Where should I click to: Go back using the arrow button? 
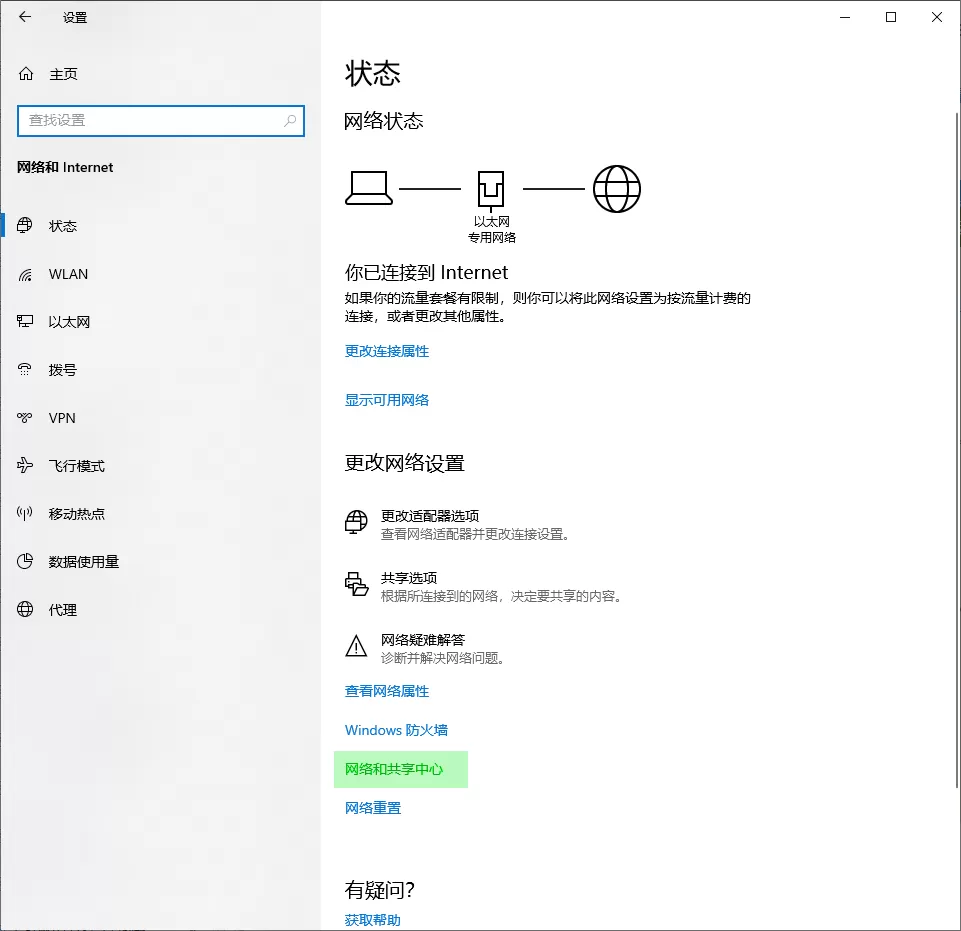pyautogui.click(x=24, y=17)
